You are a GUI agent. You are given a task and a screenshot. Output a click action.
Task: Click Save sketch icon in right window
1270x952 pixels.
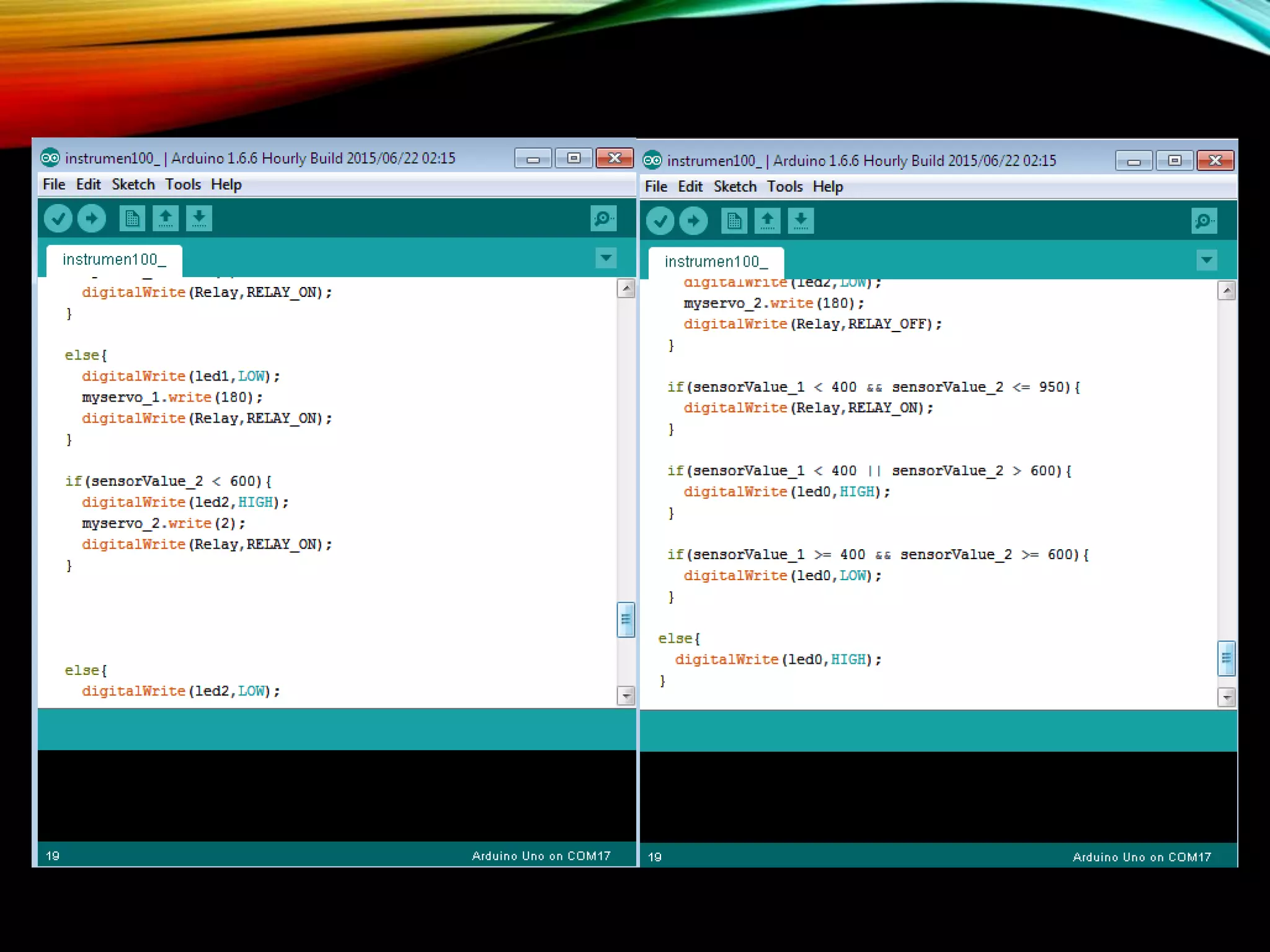click(801, 221)
